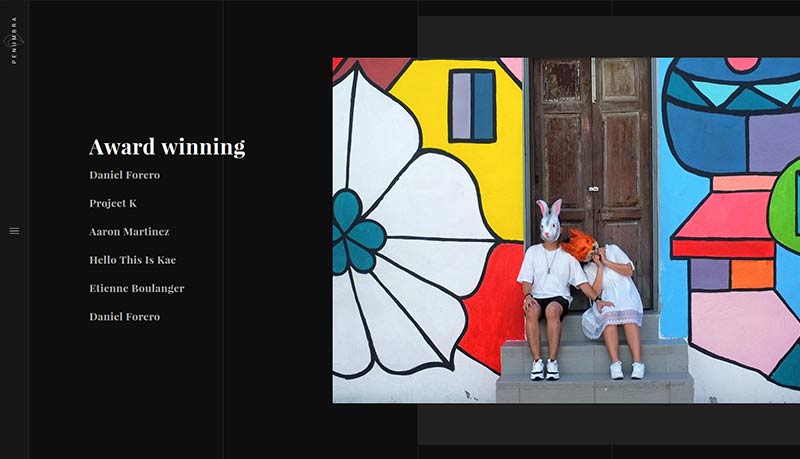This screenshot has width=800, height=459.
Task: Select the Award winning heading
Action: coord(167,147)
